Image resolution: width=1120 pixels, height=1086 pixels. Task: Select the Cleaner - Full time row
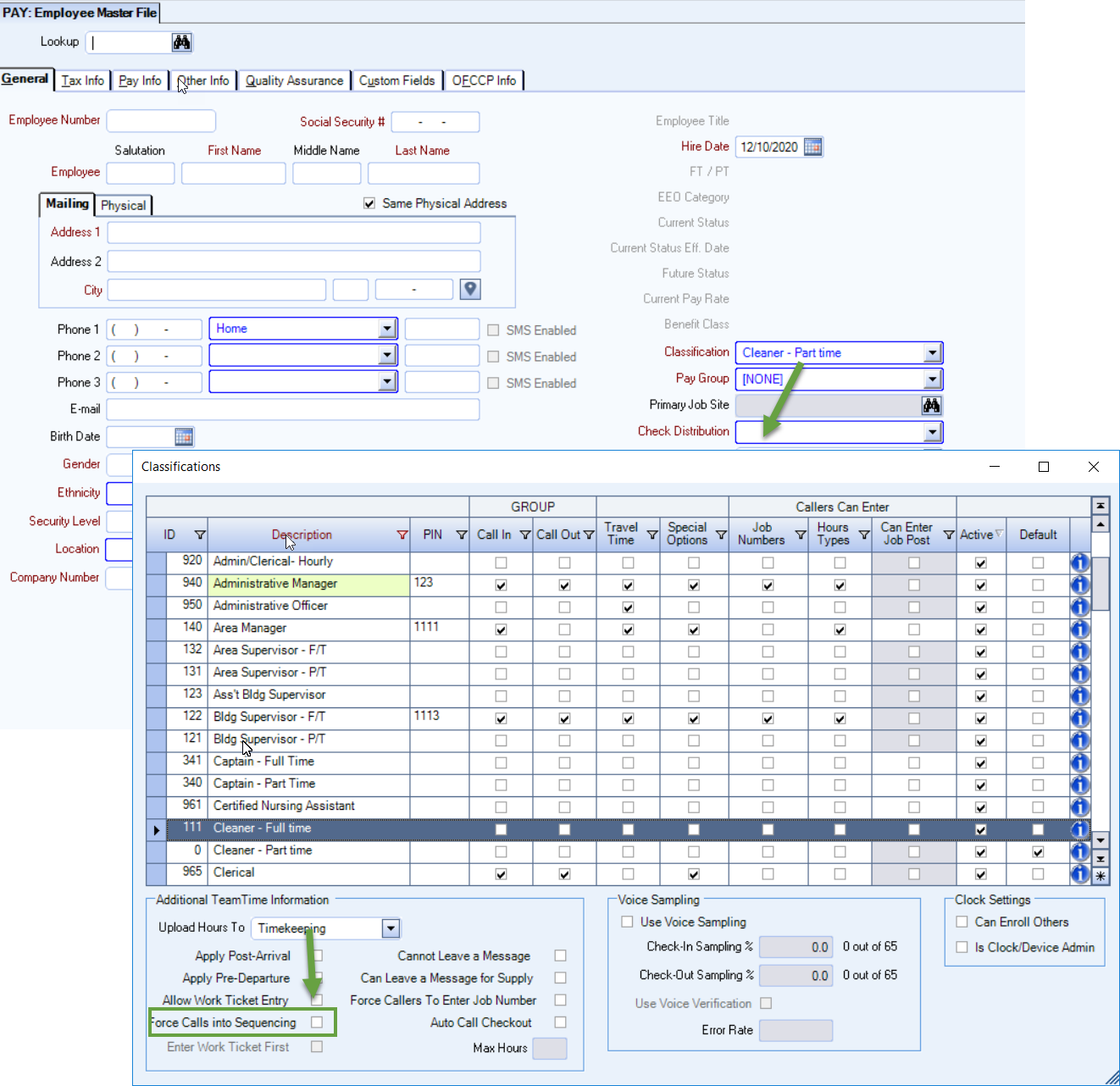pos(618,829)
